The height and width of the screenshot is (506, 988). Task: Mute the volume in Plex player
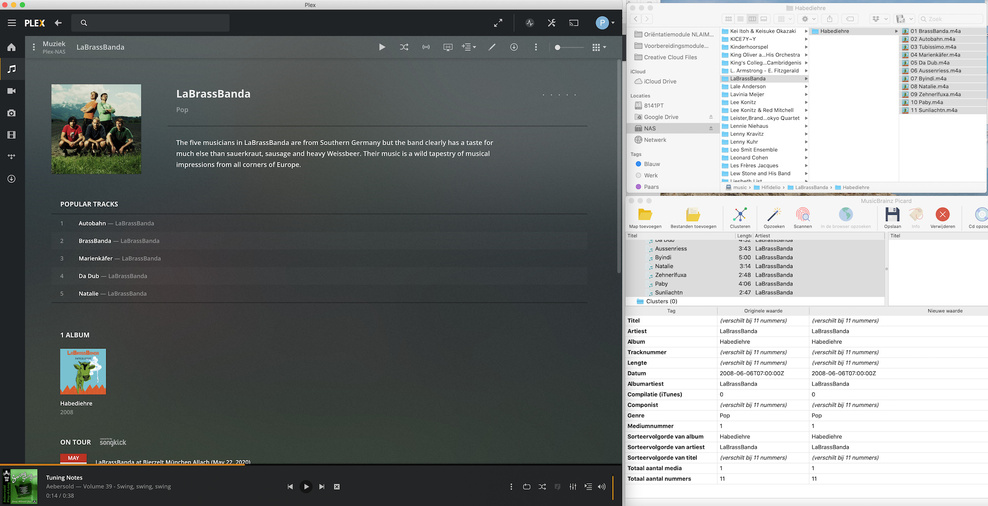(x=602, y=486)
